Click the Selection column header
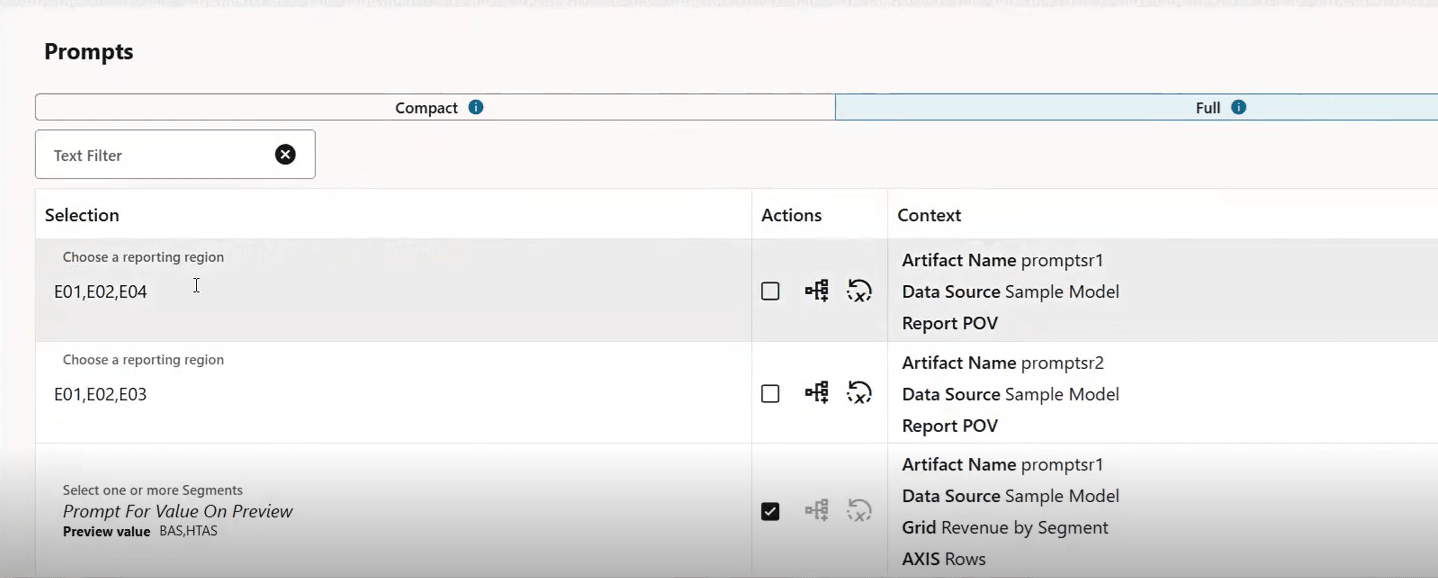Viewport: 1438px width, 578px height. point(82,215)
